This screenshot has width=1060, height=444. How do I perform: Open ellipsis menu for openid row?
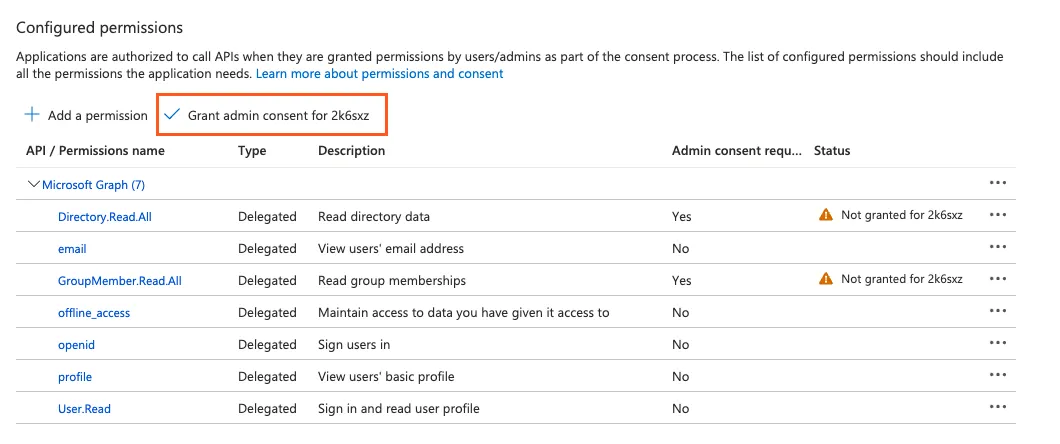click(996, 343)
